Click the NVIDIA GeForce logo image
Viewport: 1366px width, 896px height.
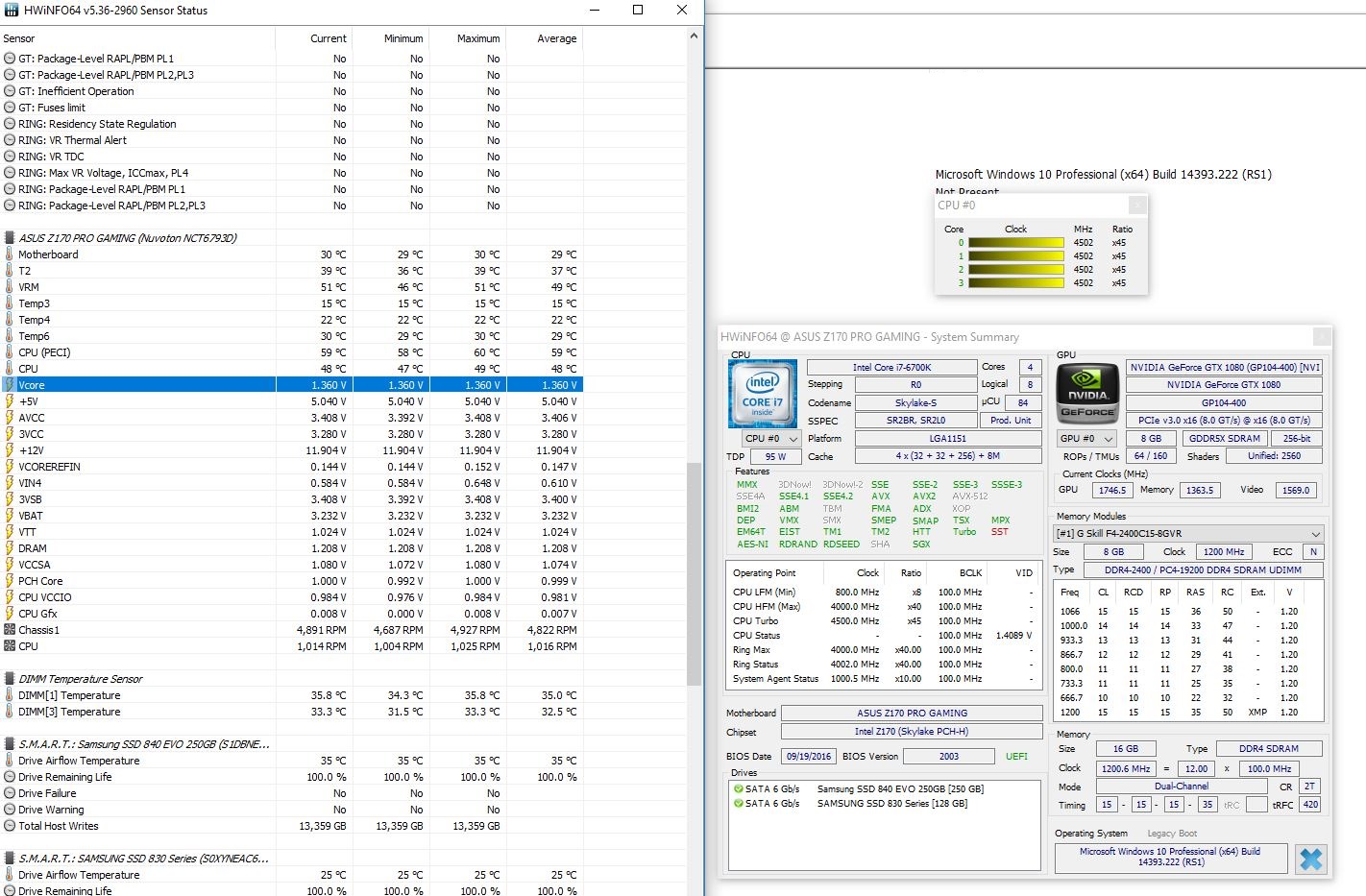[x=1087, y=394]
